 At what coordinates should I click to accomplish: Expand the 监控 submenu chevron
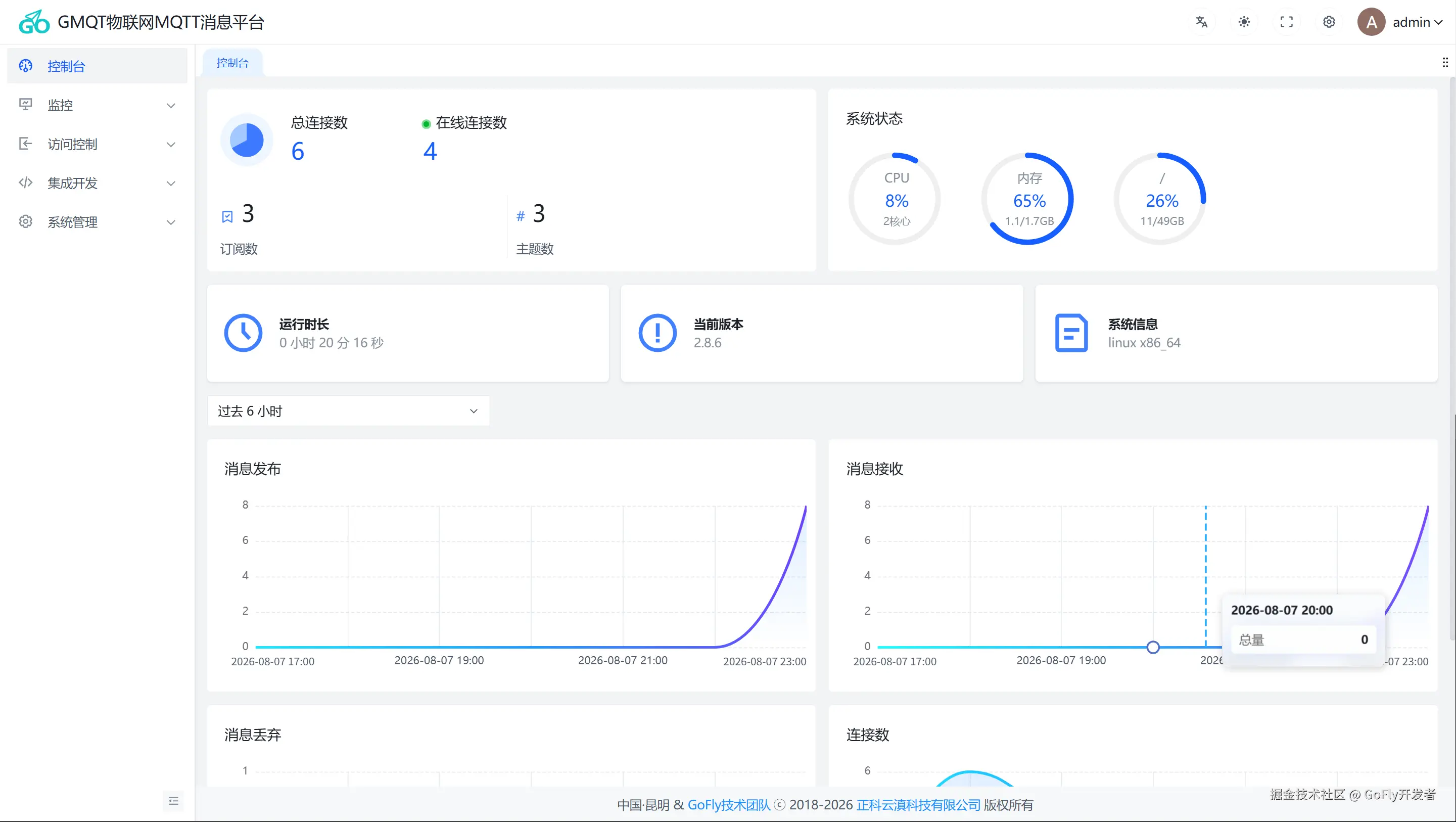tap(171, 106)
